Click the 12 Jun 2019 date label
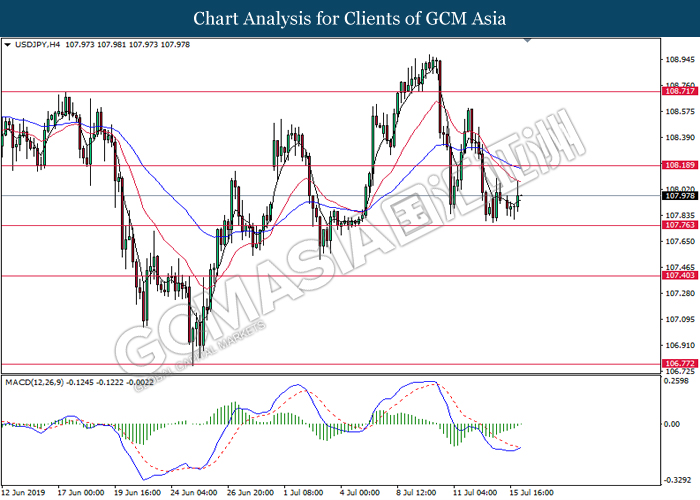This screenshot has height=500, width=700. click(x=23, y=492)
